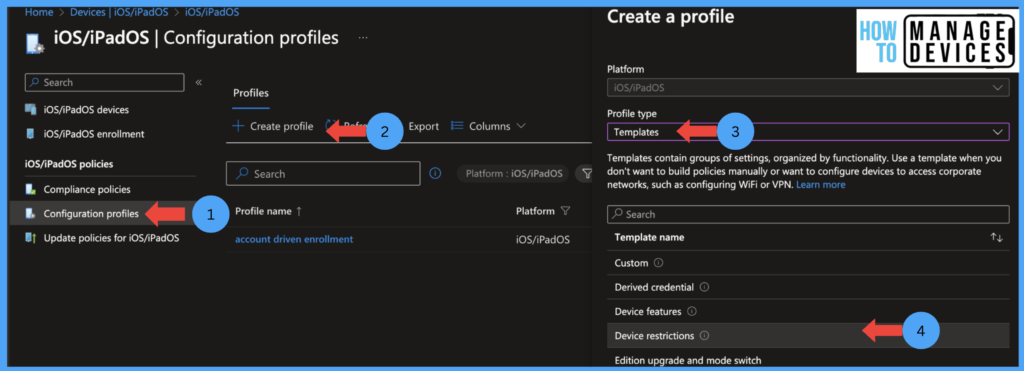Click the magnifier icon in sidebar search
Screen dimensions: 1024x371
(34, 82)
